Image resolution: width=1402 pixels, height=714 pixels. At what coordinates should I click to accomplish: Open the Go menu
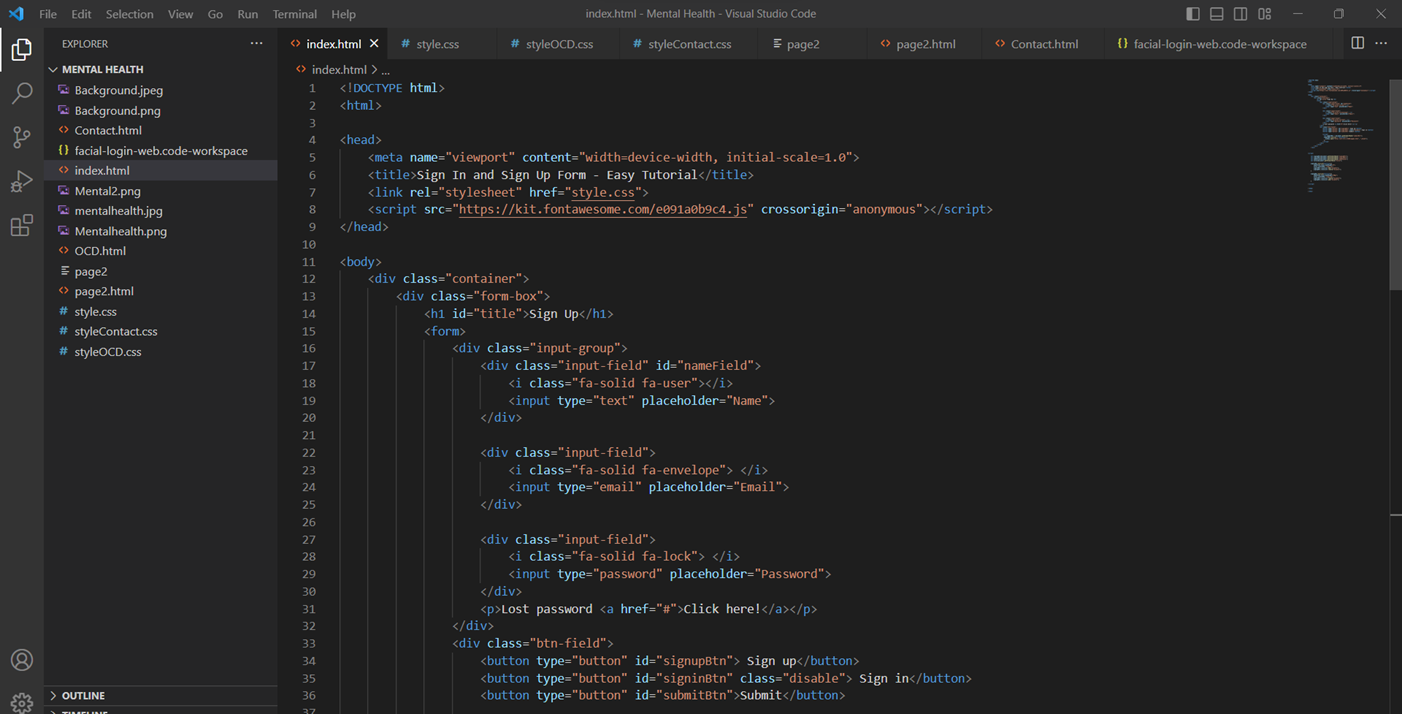pos(215,14)
